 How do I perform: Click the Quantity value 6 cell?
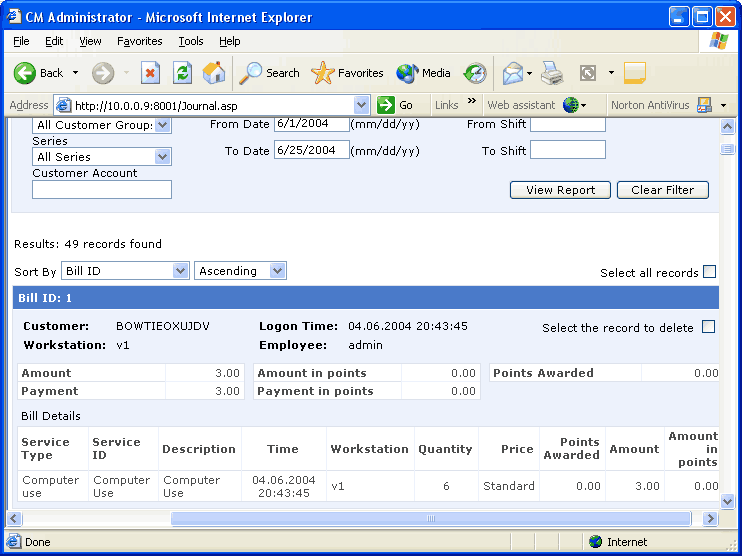pyautogui.click(x=446, y=486)
